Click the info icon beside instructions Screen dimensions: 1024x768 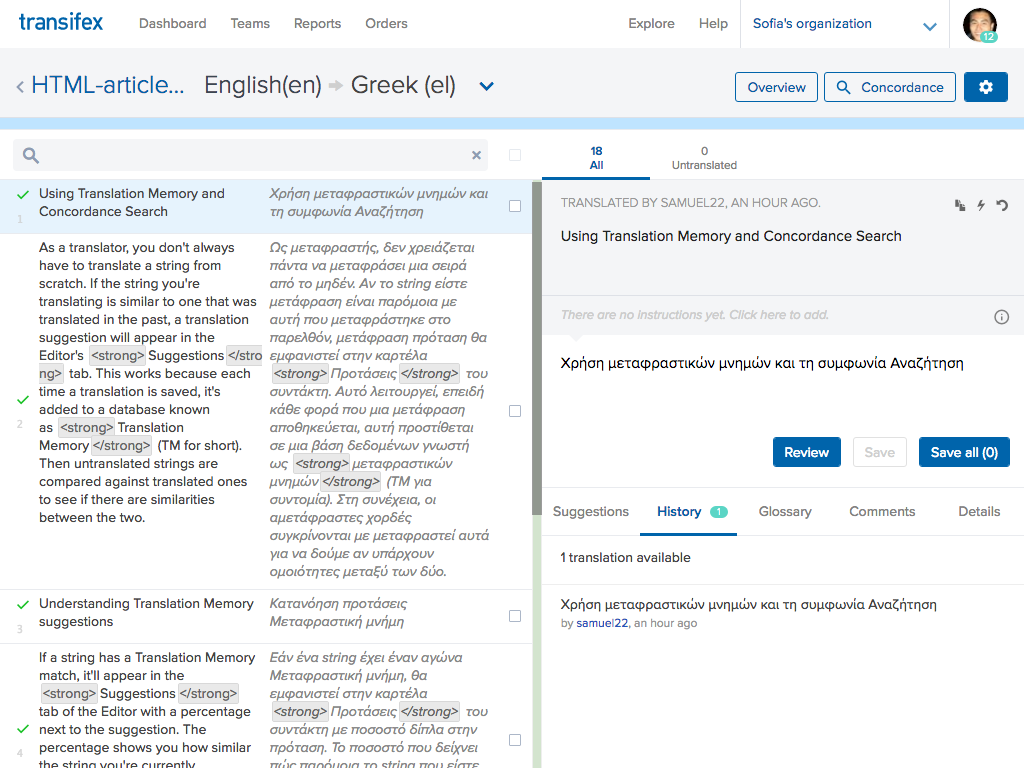coord(1001,317)
